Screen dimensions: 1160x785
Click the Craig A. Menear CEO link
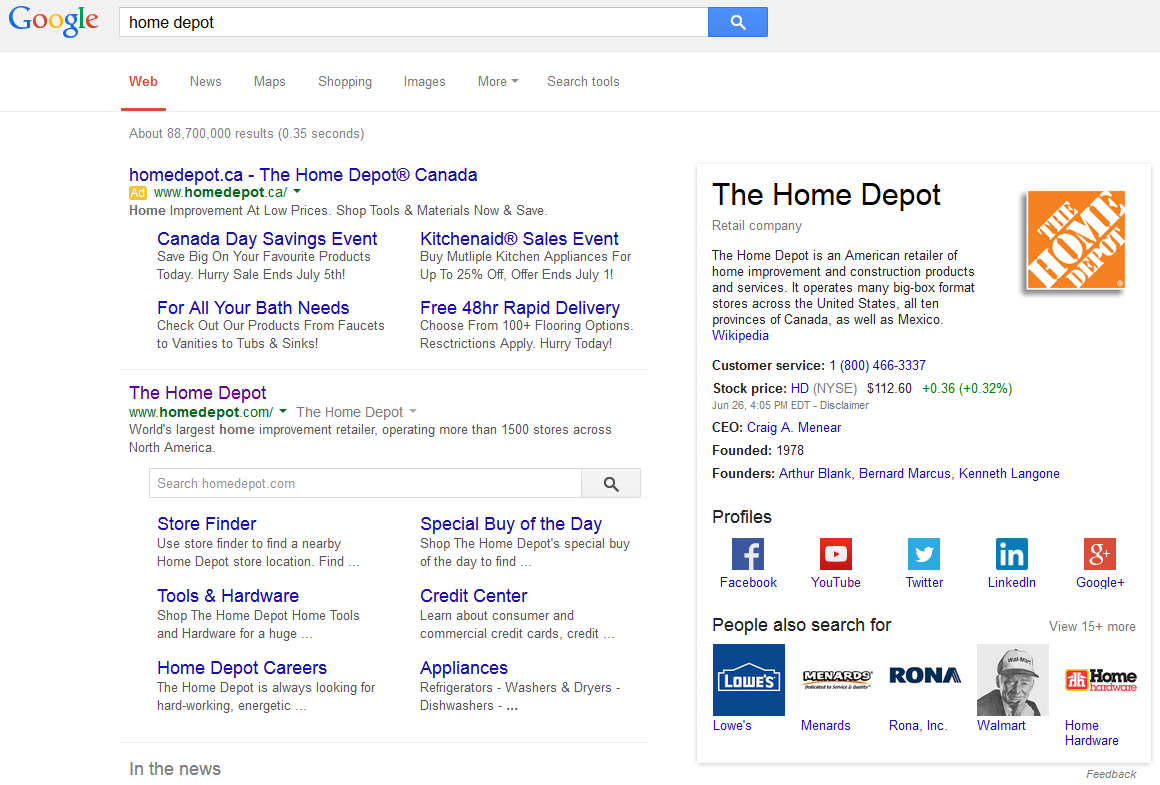tap(793, 428)
